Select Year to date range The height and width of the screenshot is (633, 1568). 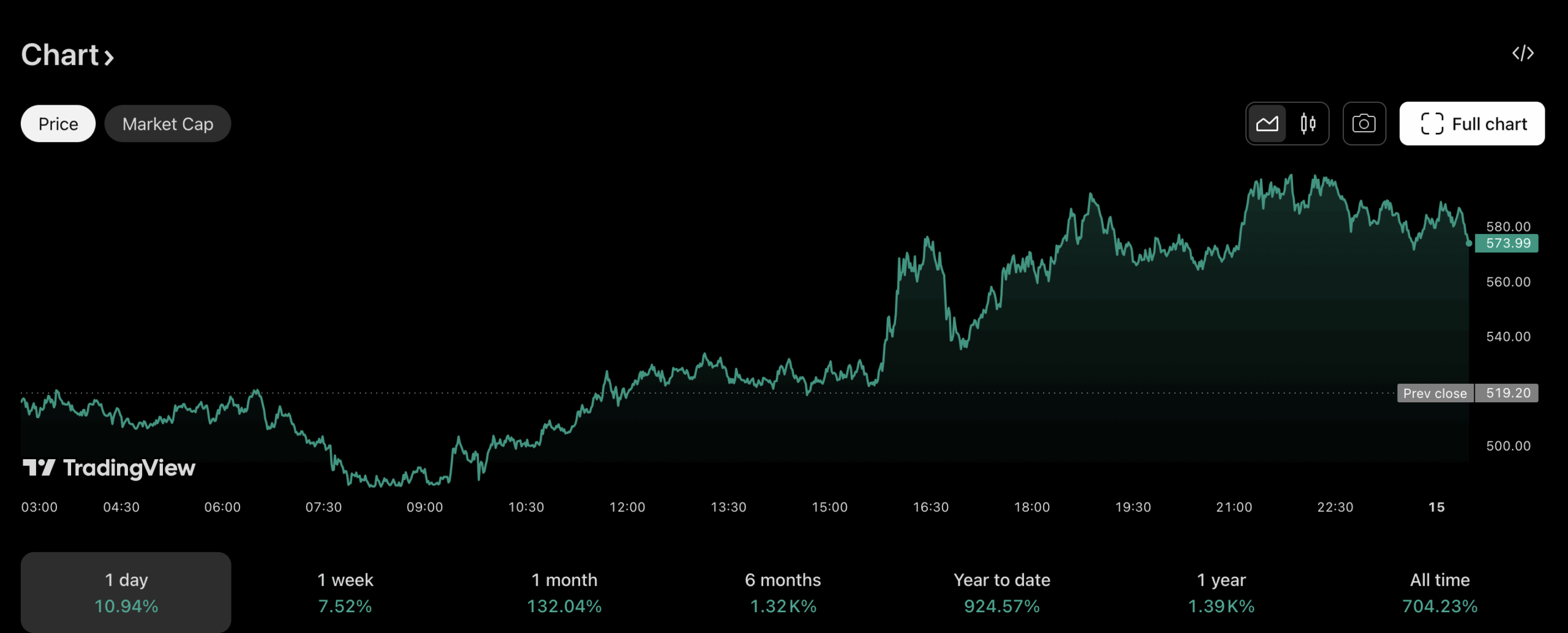pos(1001,592)
